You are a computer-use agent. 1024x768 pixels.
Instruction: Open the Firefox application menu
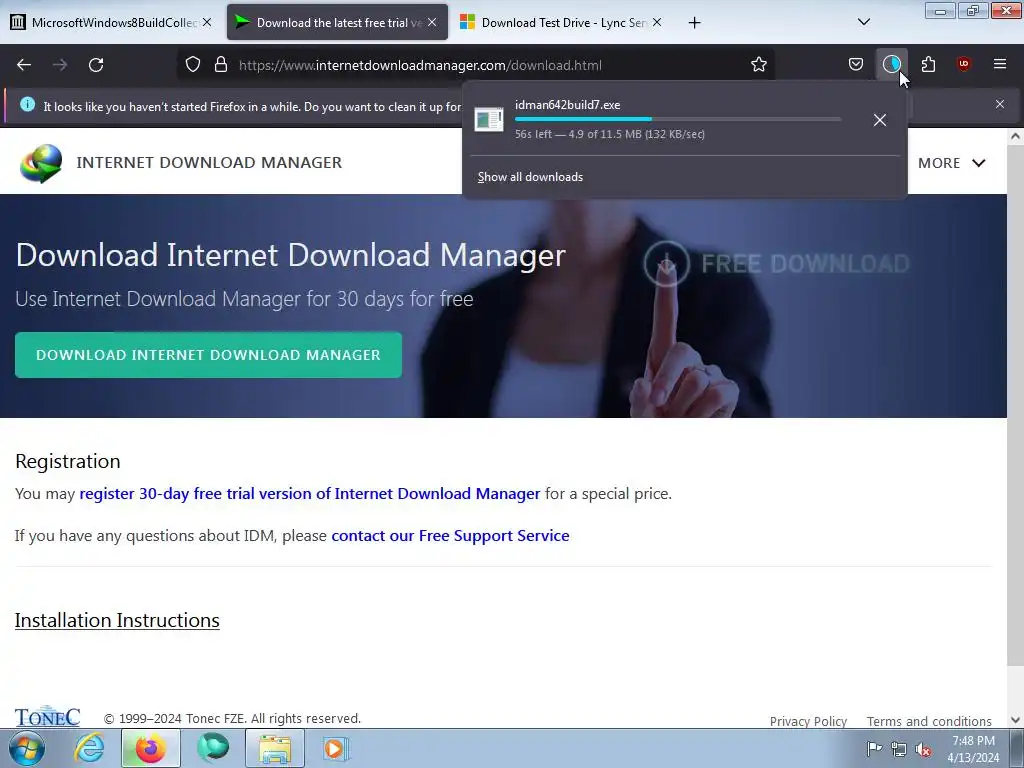(999, 64)
